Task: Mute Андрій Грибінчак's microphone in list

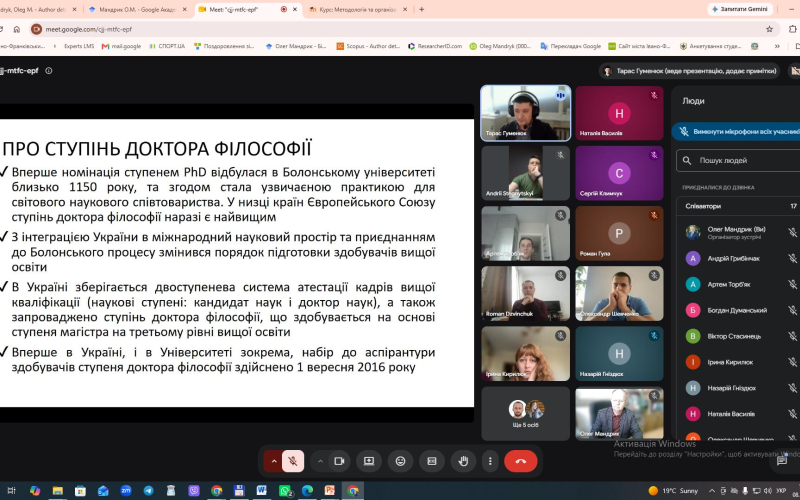Action: pos(792,259)
